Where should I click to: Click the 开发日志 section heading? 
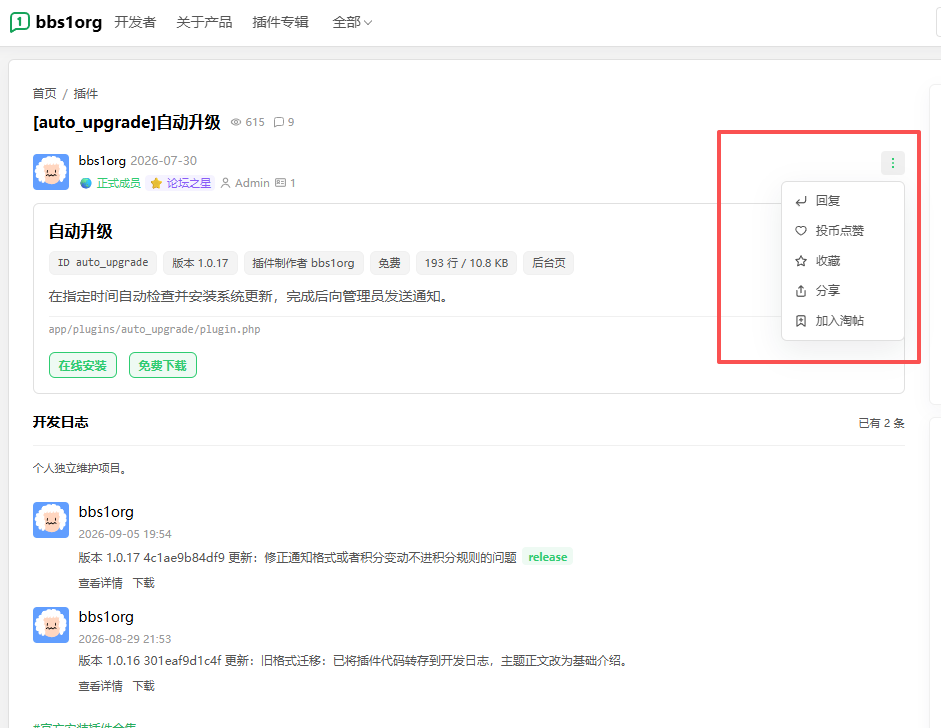coord(61,422)
